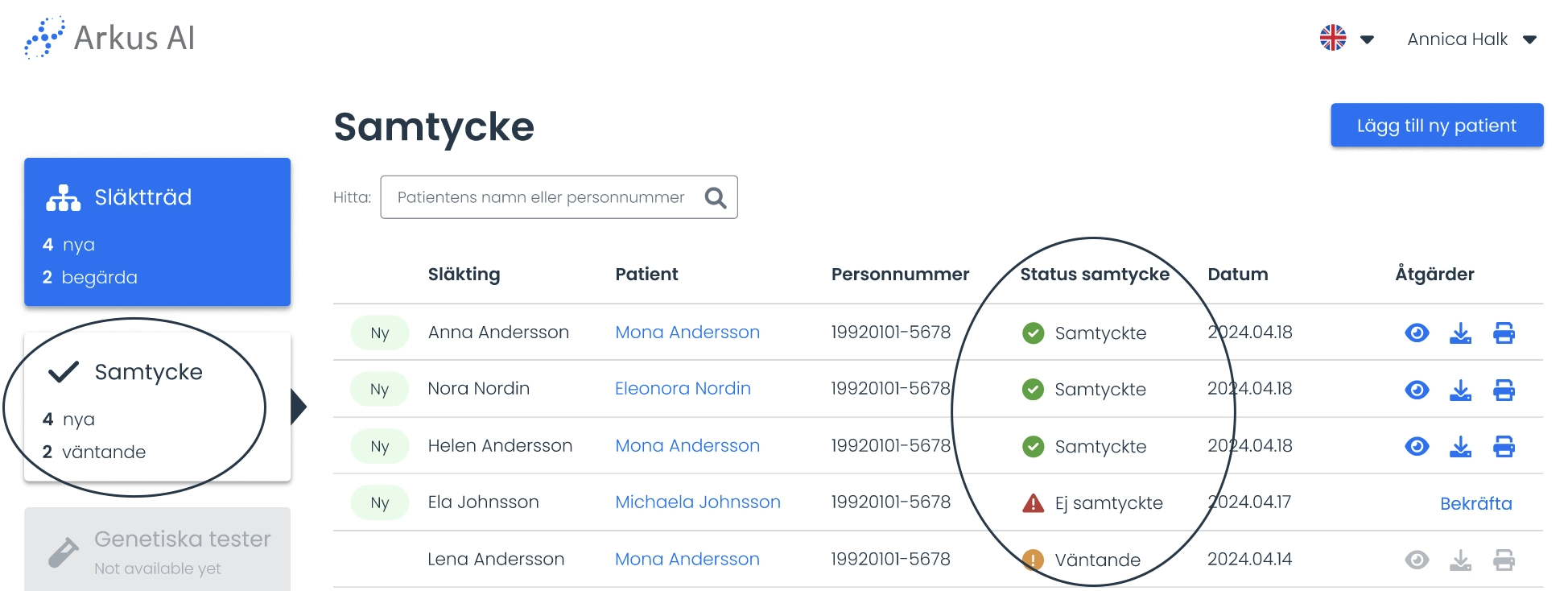Print Nora Nordin's consent record

pyautogui.click(x=1504, y=391)
